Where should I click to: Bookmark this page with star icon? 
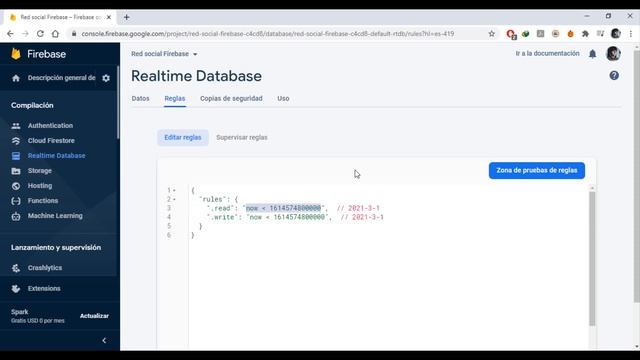[491, 34]
